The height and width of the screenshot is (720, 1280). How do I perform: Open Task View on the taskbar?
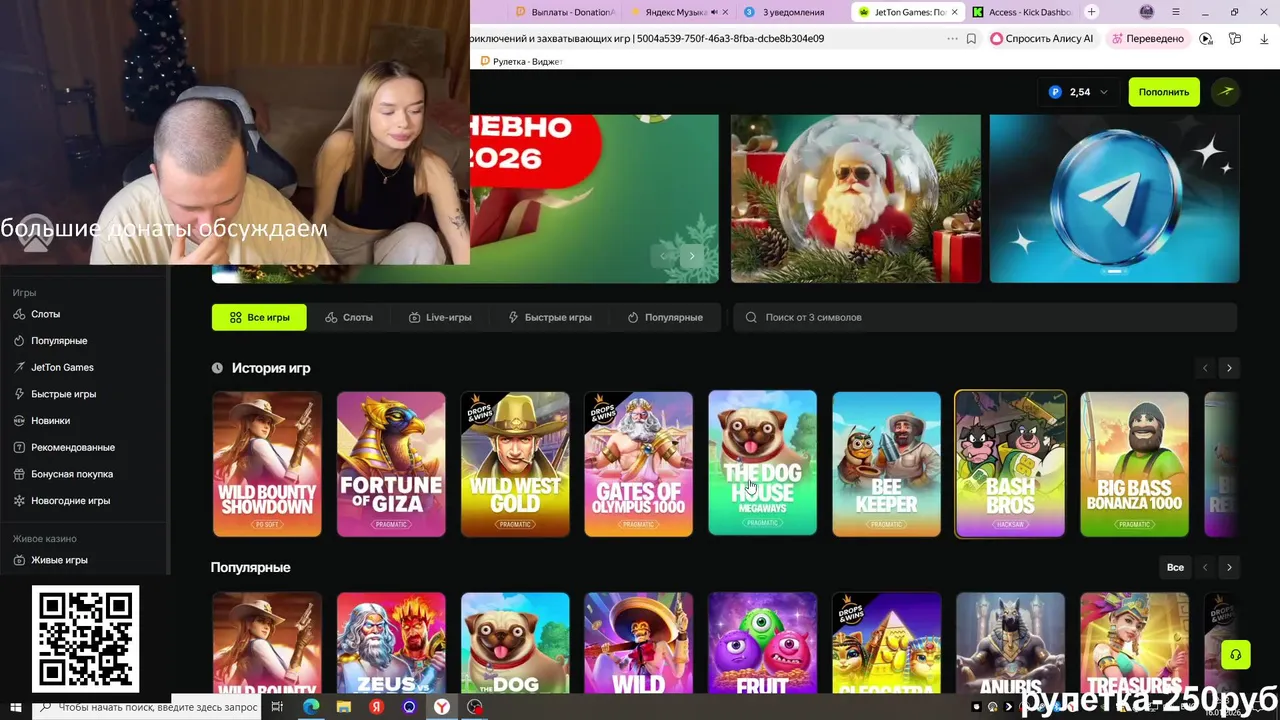(x=277, y=707)
